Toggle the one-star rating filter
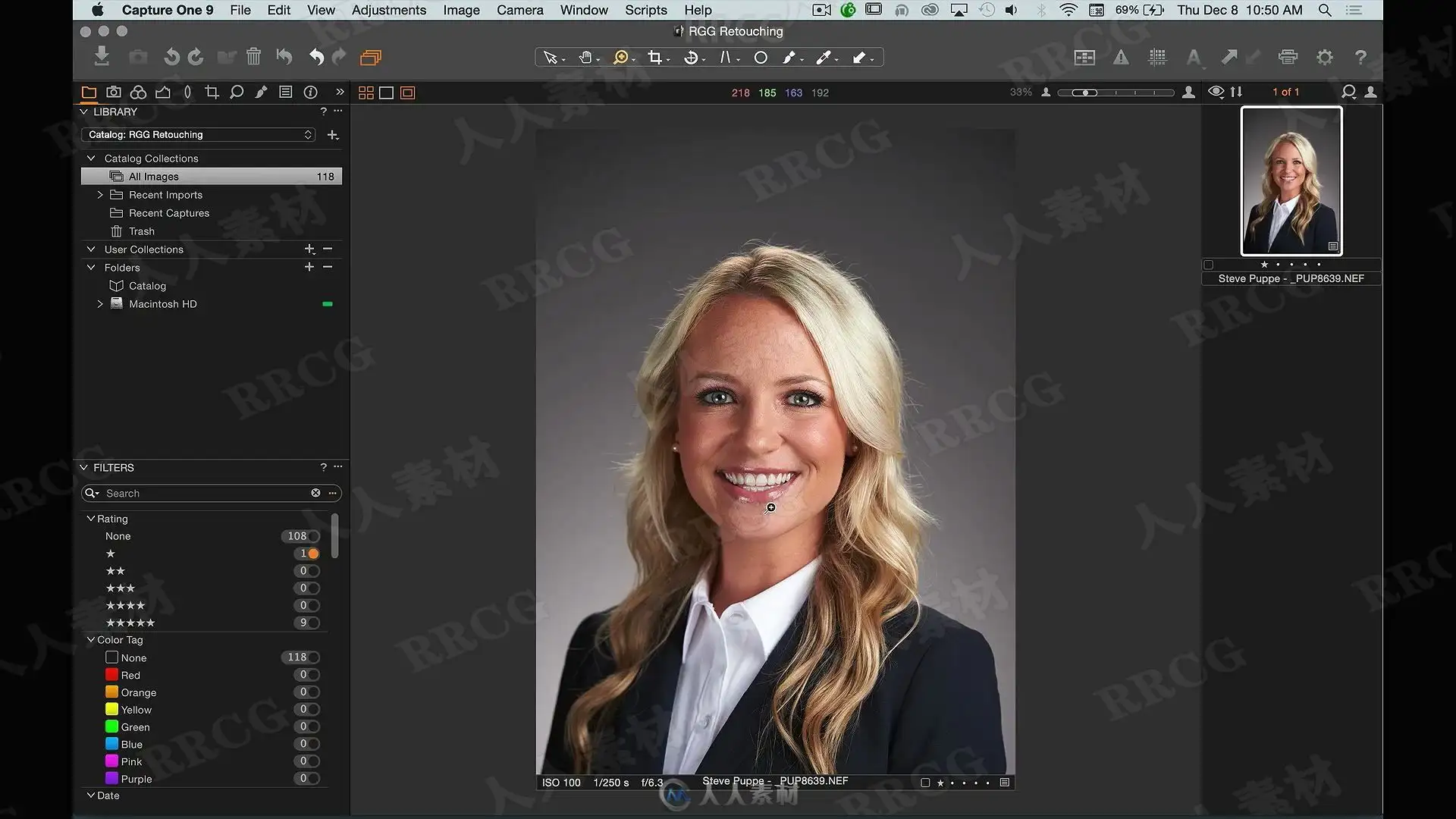Viewport: 1456px width, 819px height. coord(313,554)
